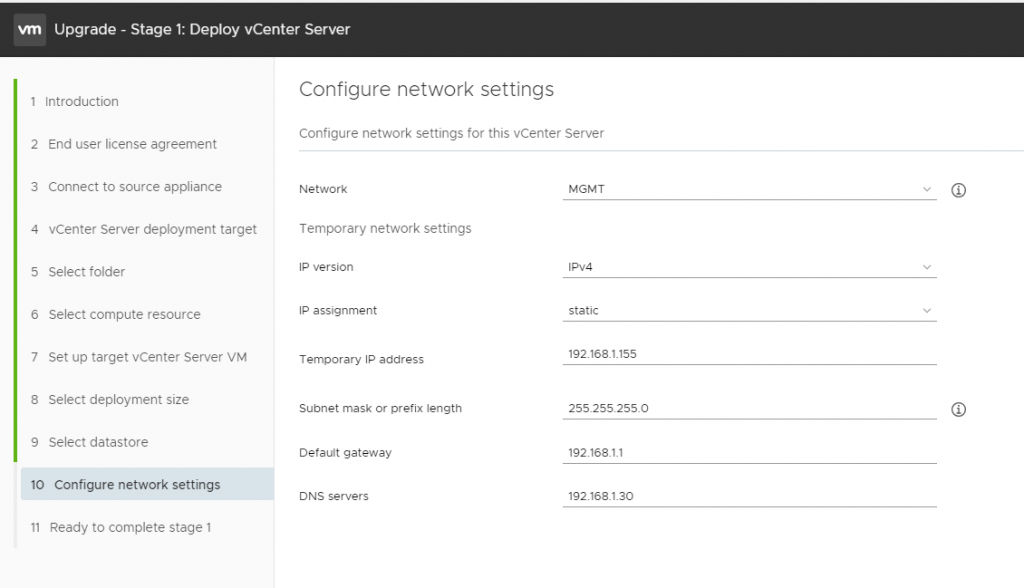Go to step 4 vCenter Server deployment target
Viewport: 1024px width, 588px height.
tap(144, 229)
